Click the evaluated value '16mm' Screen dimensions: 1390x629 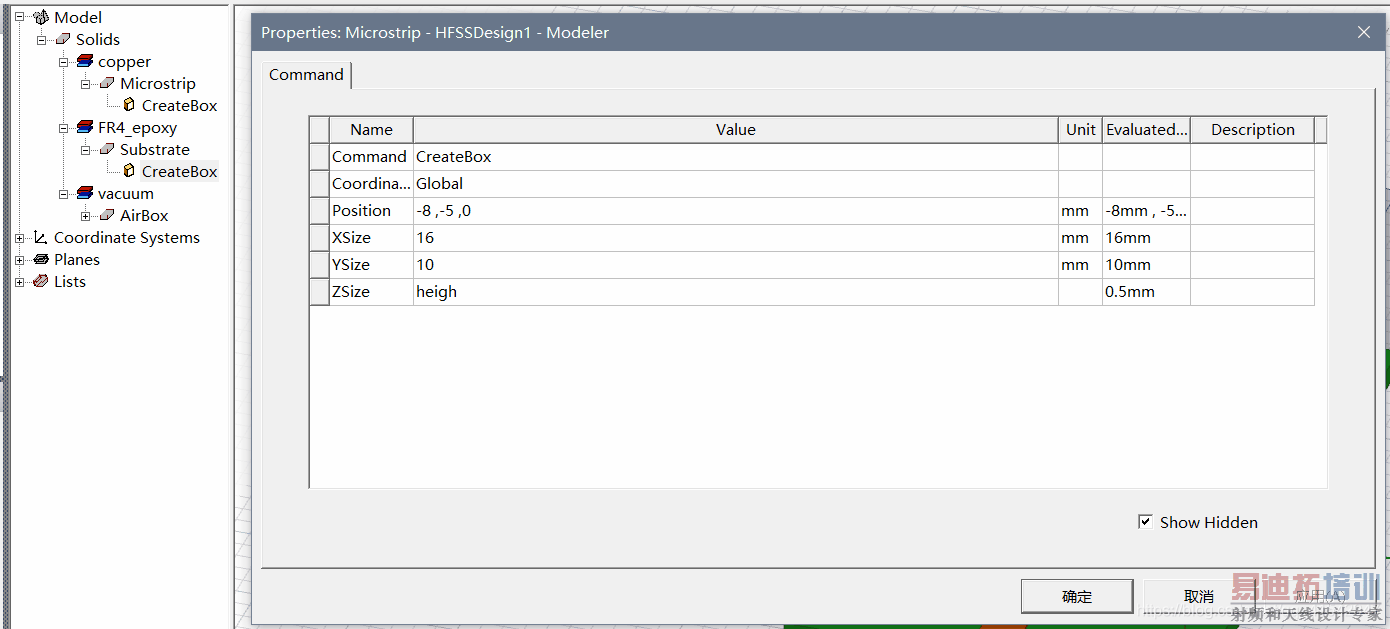tap(1146, 238)
